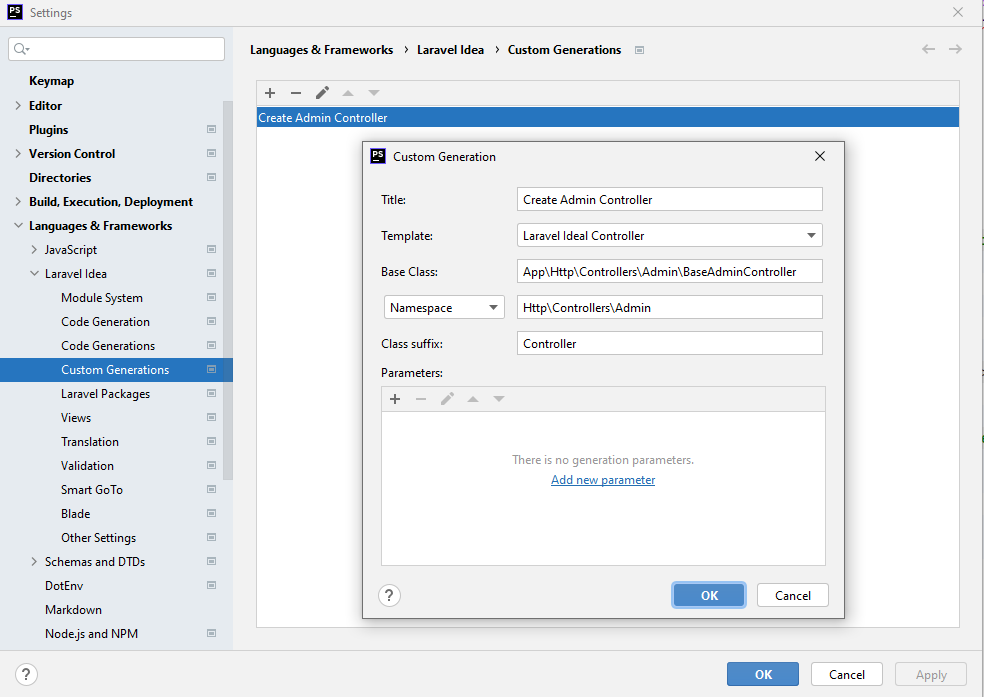Screen dimensions: 984x697
Task: Add a new custom generation with the plus icon
Action: [x=269, y=93]
